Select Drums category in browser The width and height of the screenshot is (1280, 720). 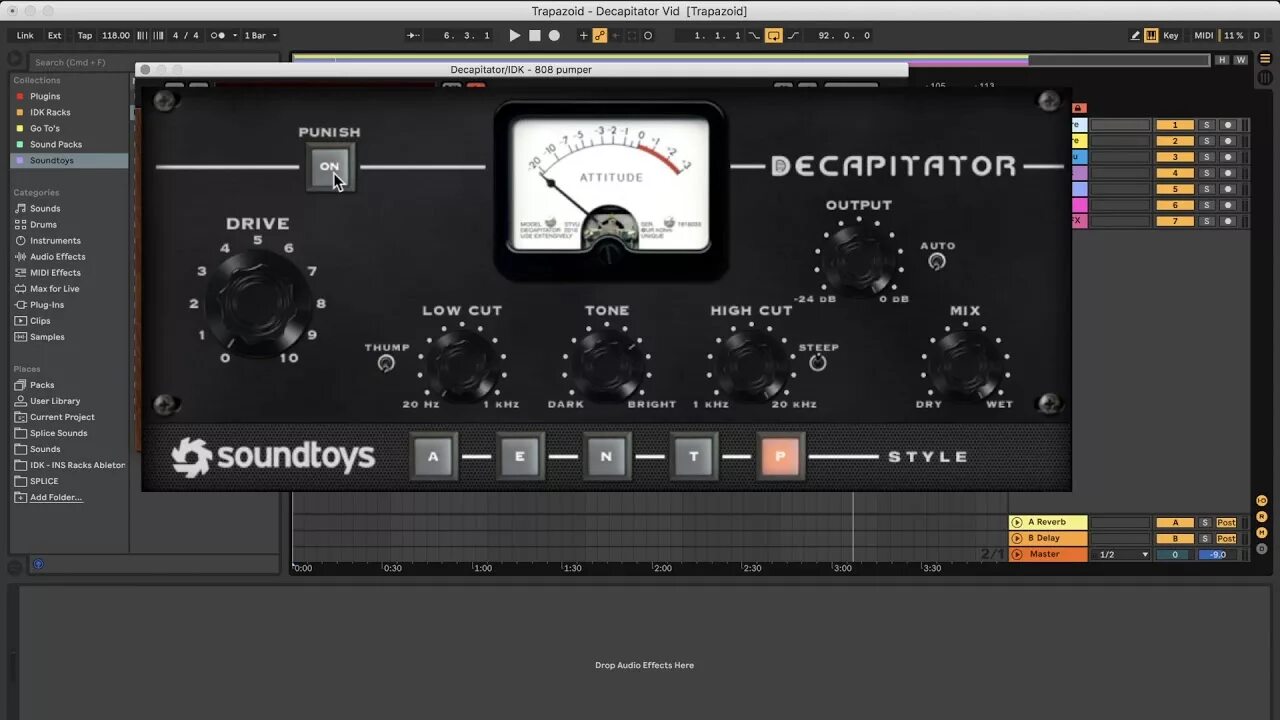pos(44,224)
